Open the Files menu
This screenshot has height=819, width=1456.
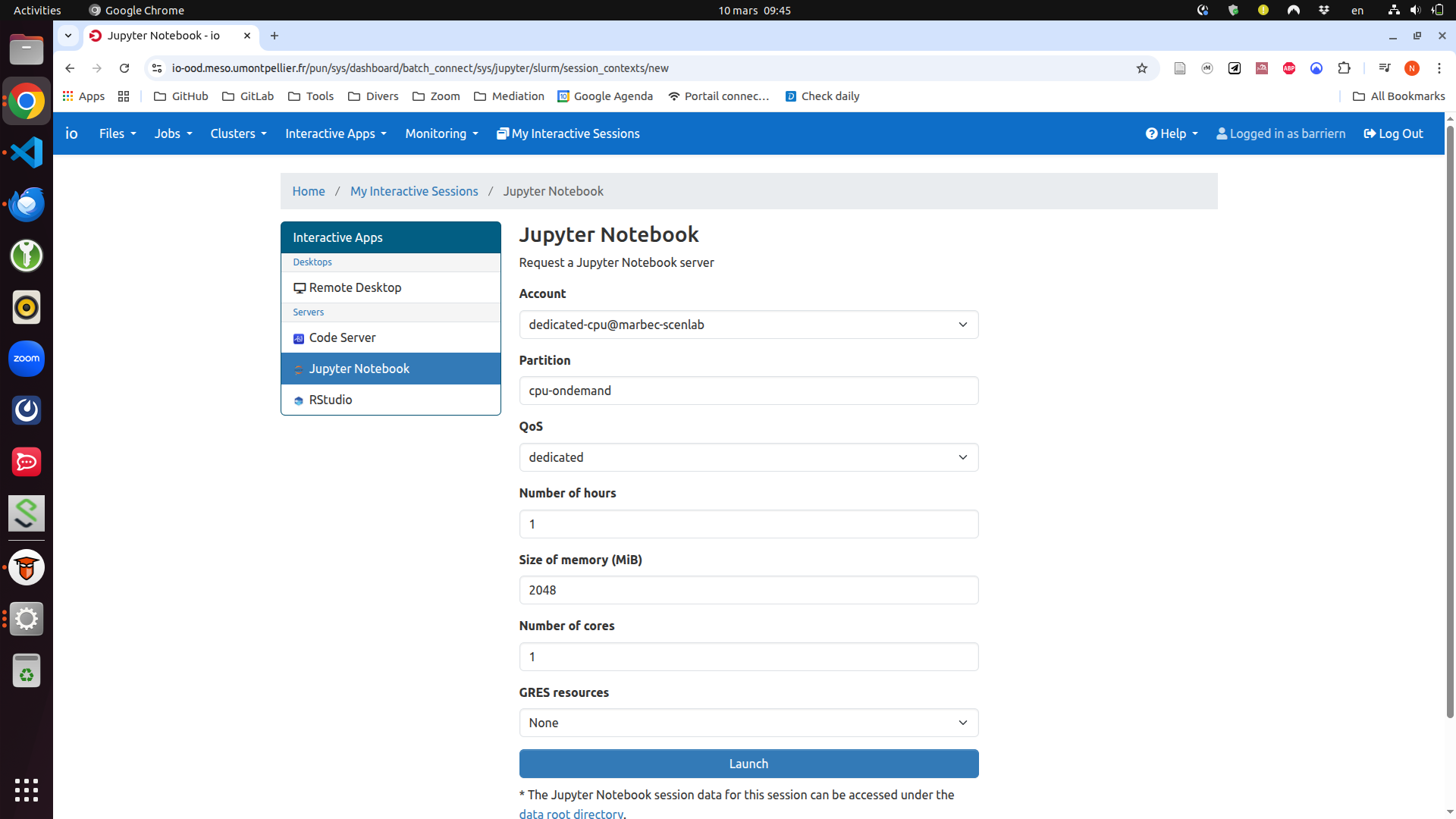tap(118, 133)
